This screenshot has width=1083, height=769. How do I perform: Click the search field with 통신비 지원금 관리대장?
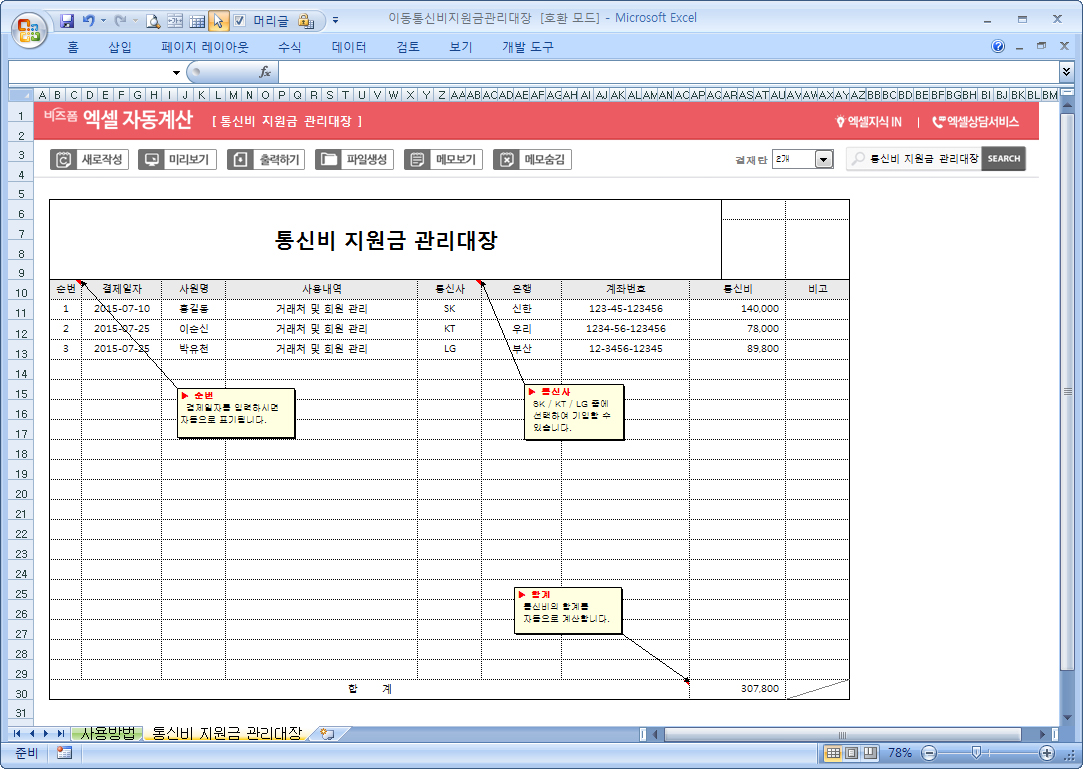pyautogui.click(x=914, y=159)
